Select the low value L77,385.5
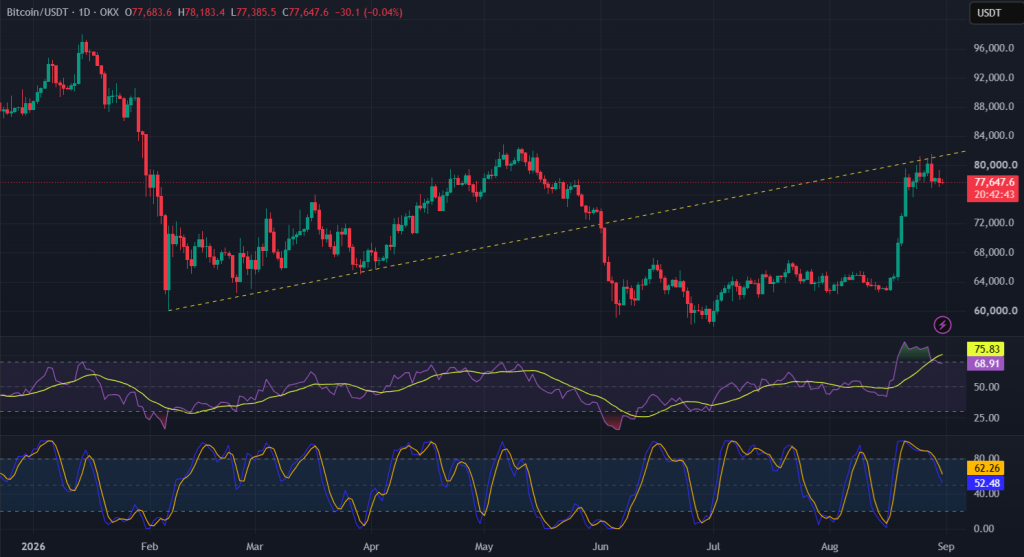This screenshot has width=1024, height=557. (253, 12)
